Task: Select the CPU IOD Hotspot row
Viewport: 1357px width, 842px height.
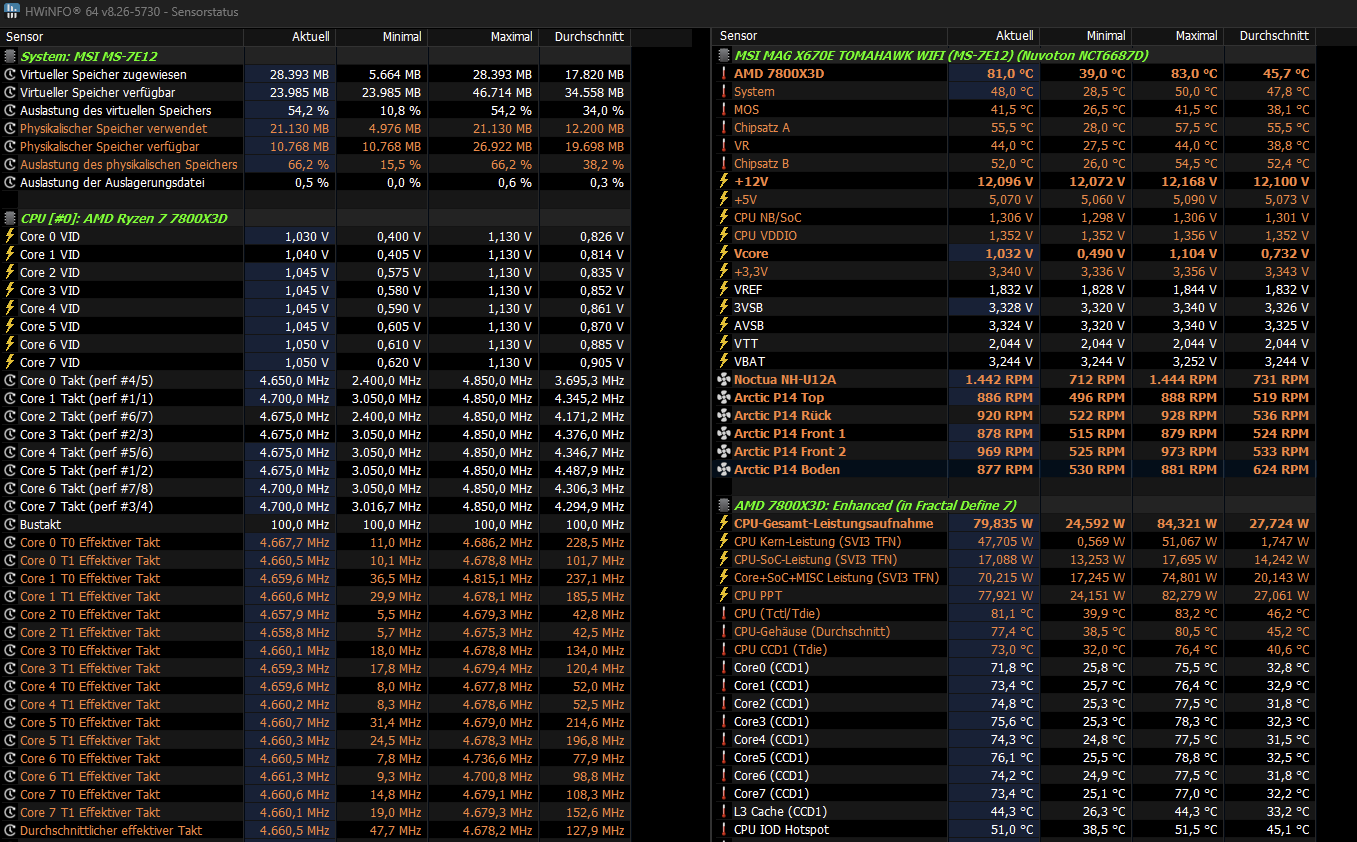Action: (1015, 830)
